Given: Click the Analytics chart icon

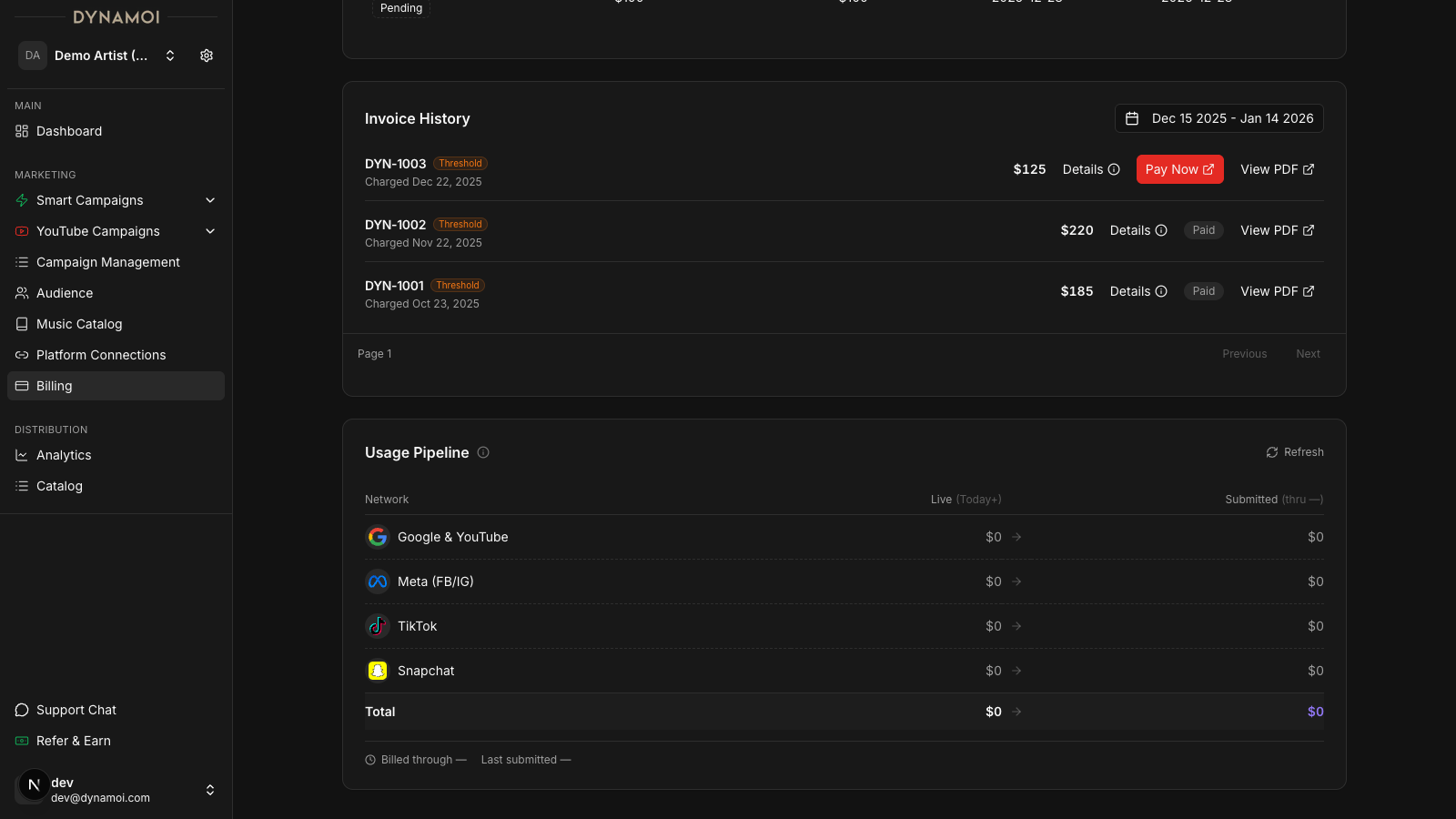Looking at the screenshot, I should (22, 455).
